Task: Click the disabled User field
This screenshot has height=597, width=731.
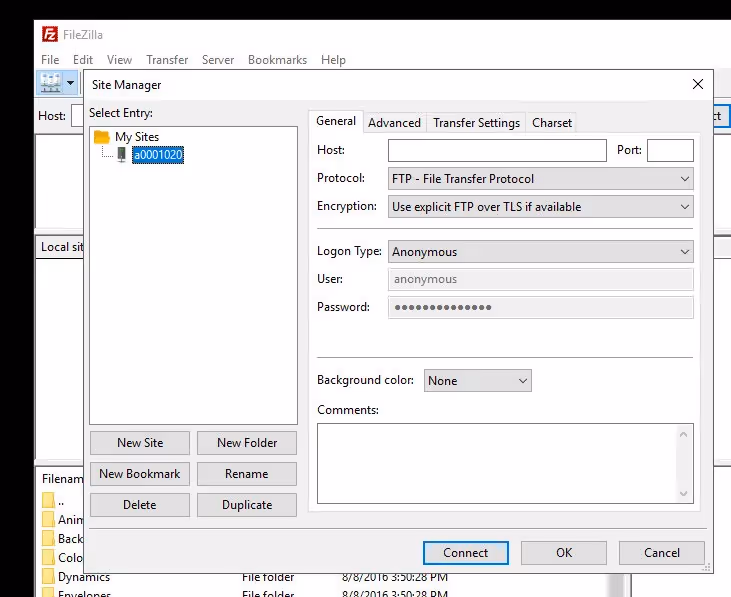Action: [540, 279]
